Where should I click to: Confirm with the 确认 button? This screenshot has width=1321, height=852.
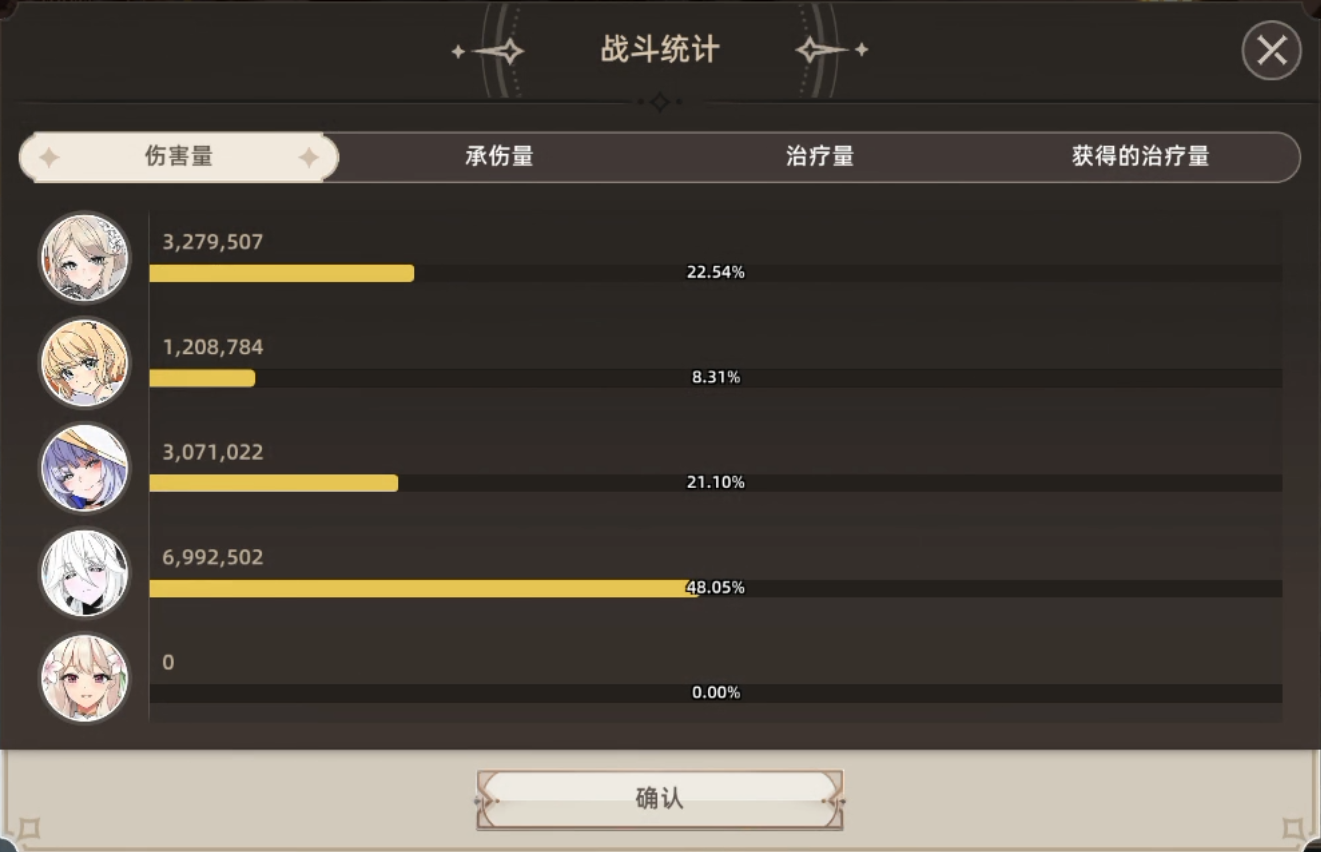(660, 799)
